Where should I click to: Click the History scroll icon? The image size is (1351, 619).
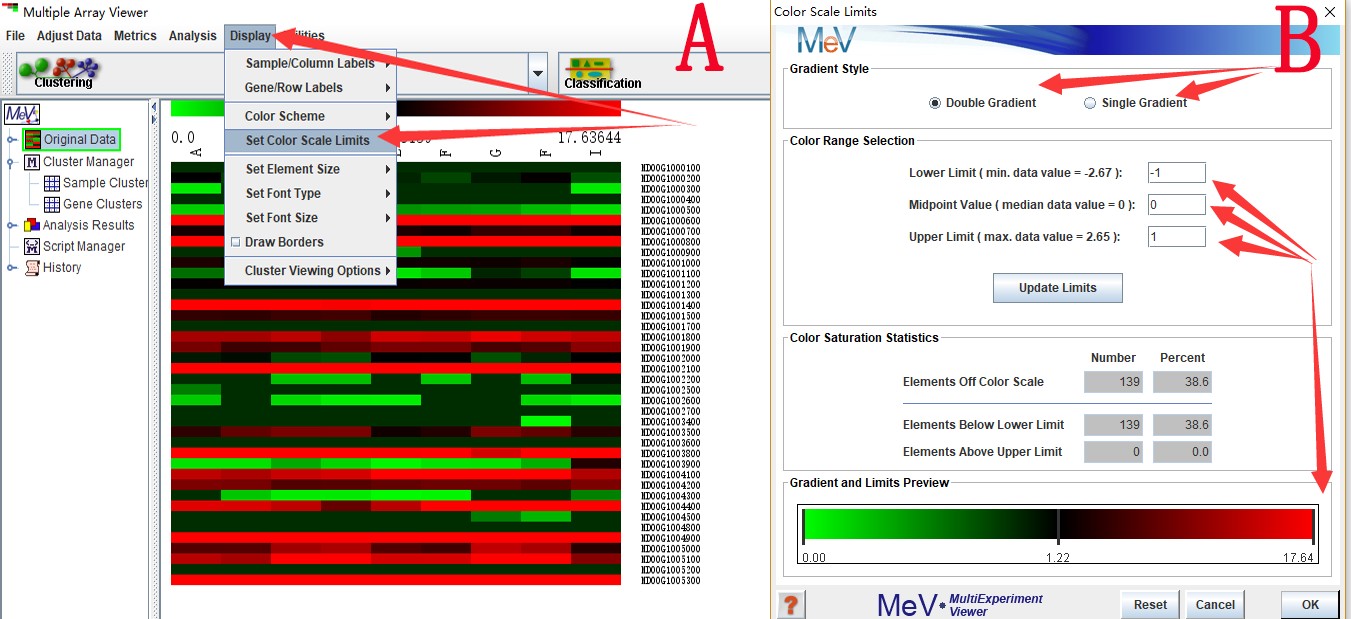33,268
